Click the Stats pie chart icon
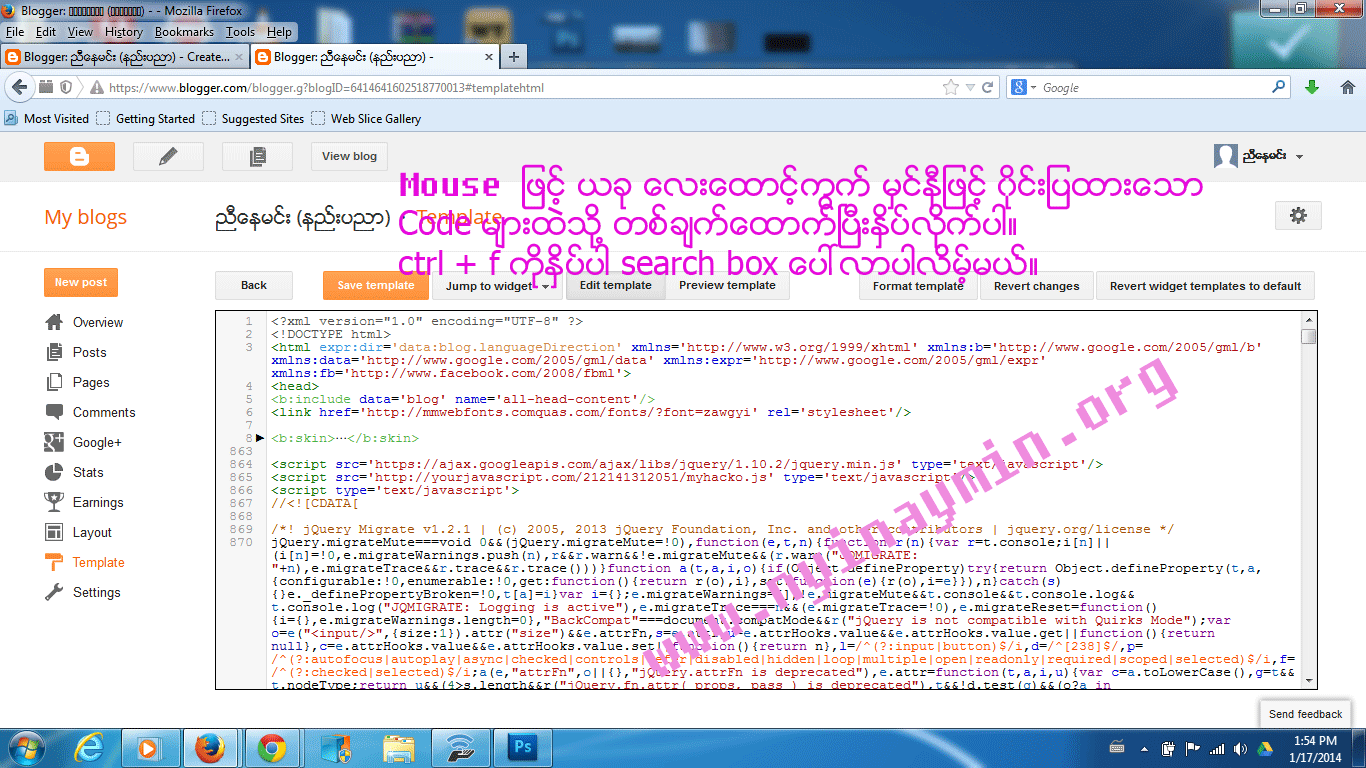Screen dimensions: 1366x768 [x=54, y=472]
